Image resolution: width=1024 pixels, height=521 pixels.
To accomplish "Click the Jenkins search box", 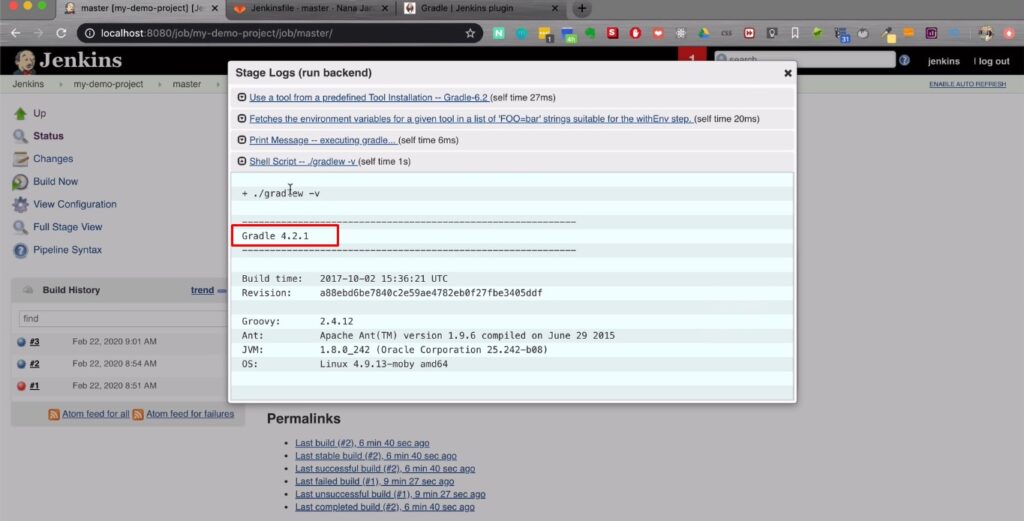I will [805, 59].
